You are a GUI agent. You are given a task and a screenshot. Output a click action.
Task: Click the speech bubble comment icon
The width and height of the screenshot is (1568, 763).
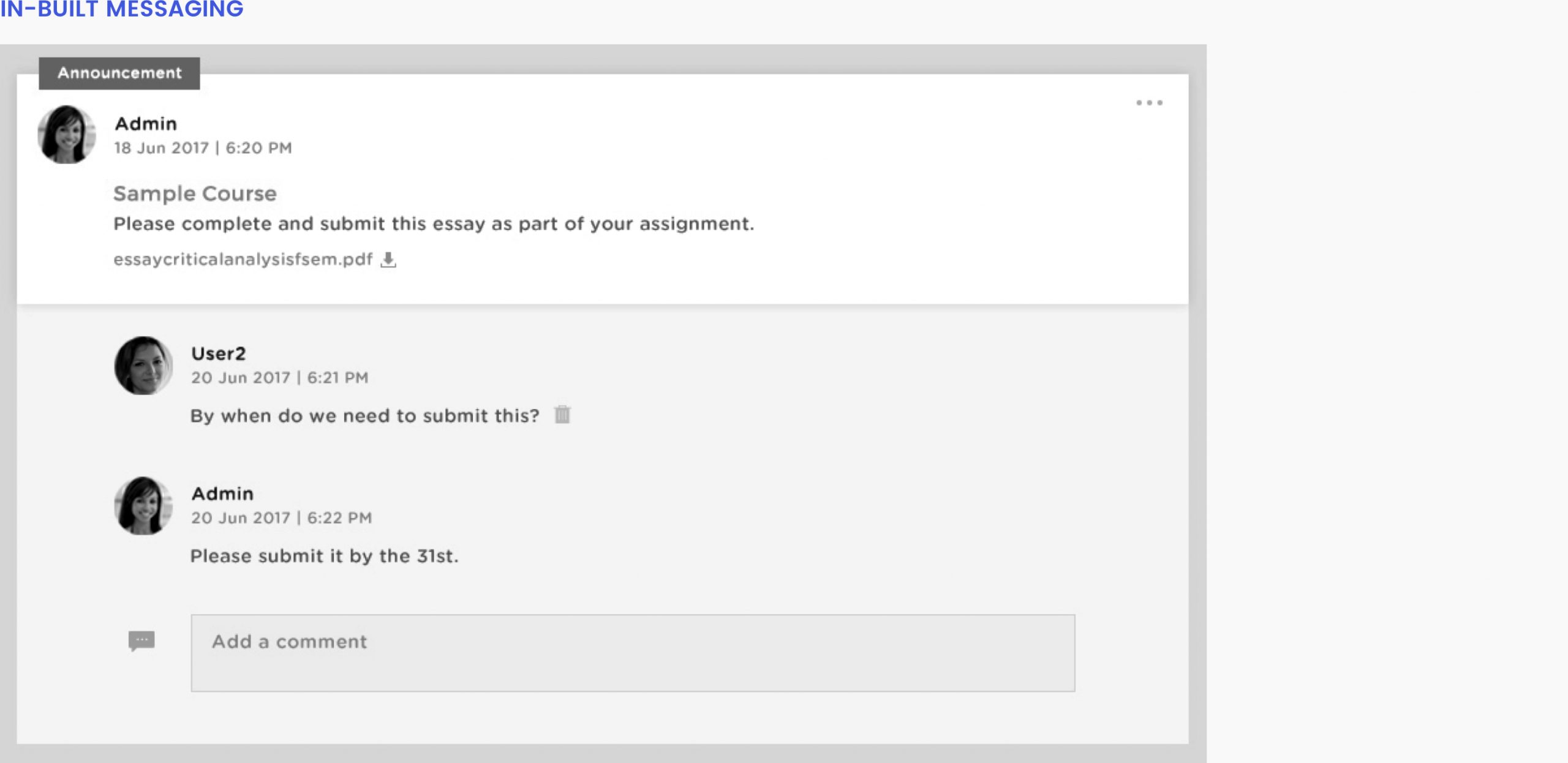(x=141, y=641)
